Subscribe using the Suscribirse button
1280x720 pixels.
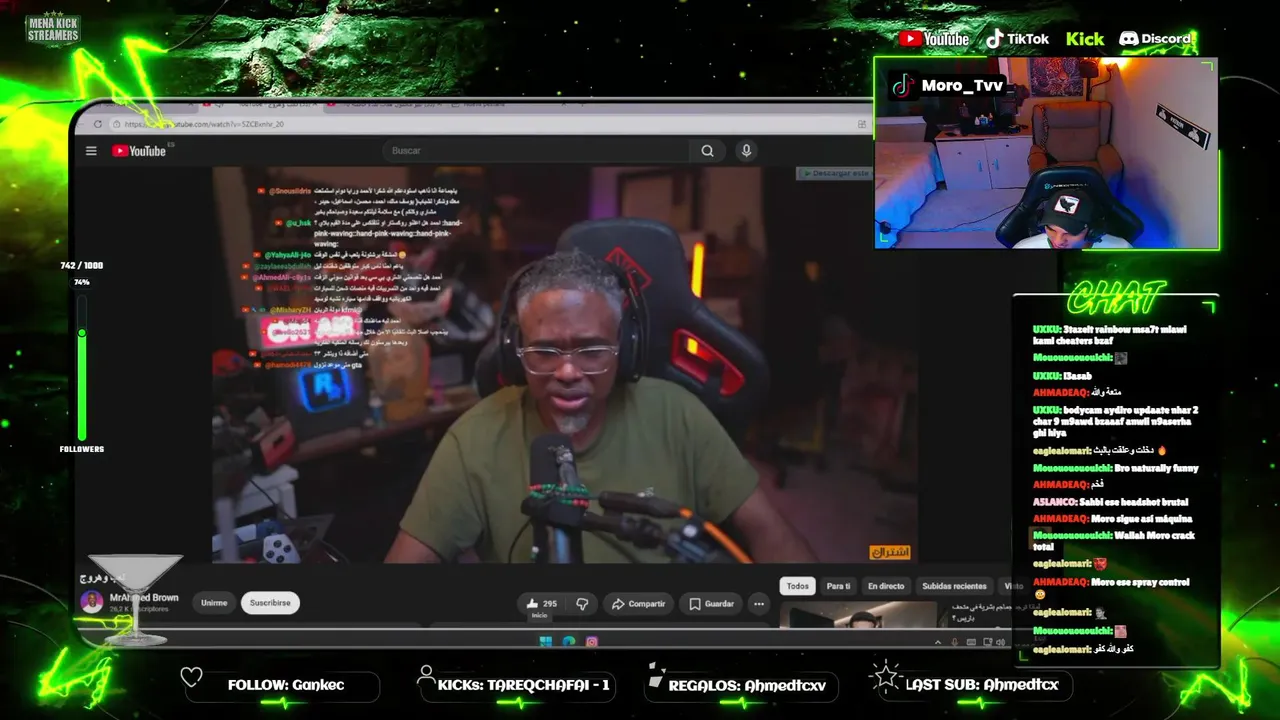coord(270,603)
